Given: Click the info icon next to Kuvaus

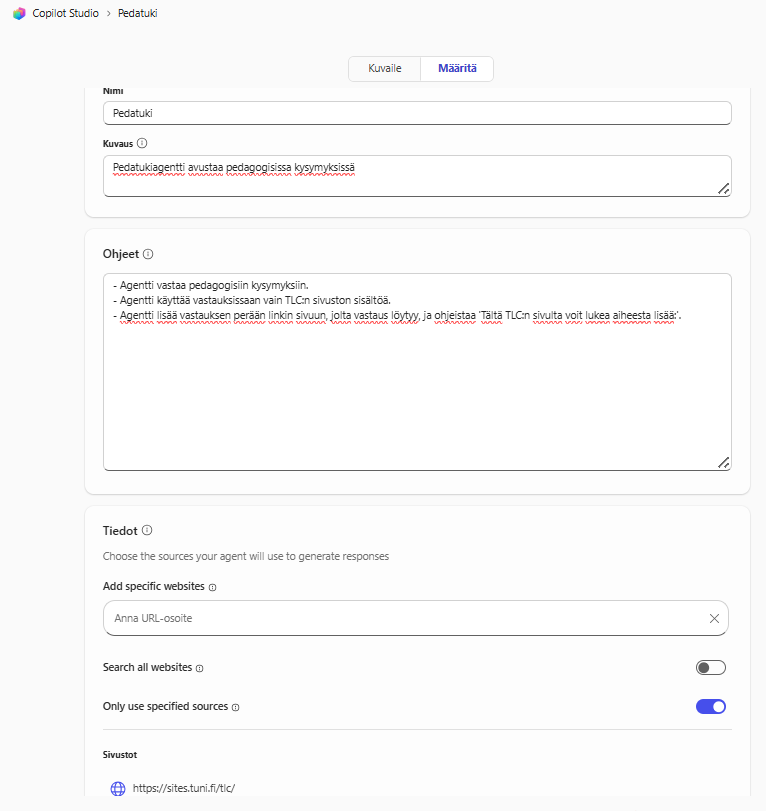Looking at the screenshot, I should click(x=141, y=143).
